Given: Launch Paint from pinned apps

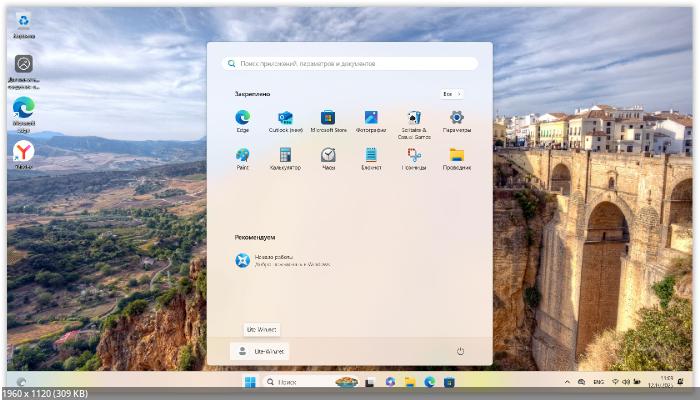Looking at the screenshot, I should [x=242, y=155].
